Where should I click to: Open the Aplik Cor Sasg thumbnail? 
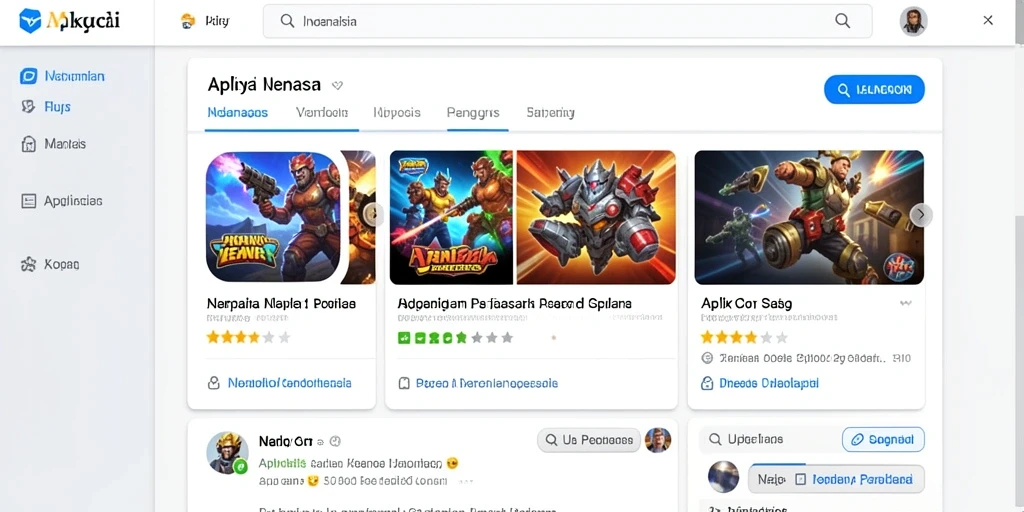808,217
